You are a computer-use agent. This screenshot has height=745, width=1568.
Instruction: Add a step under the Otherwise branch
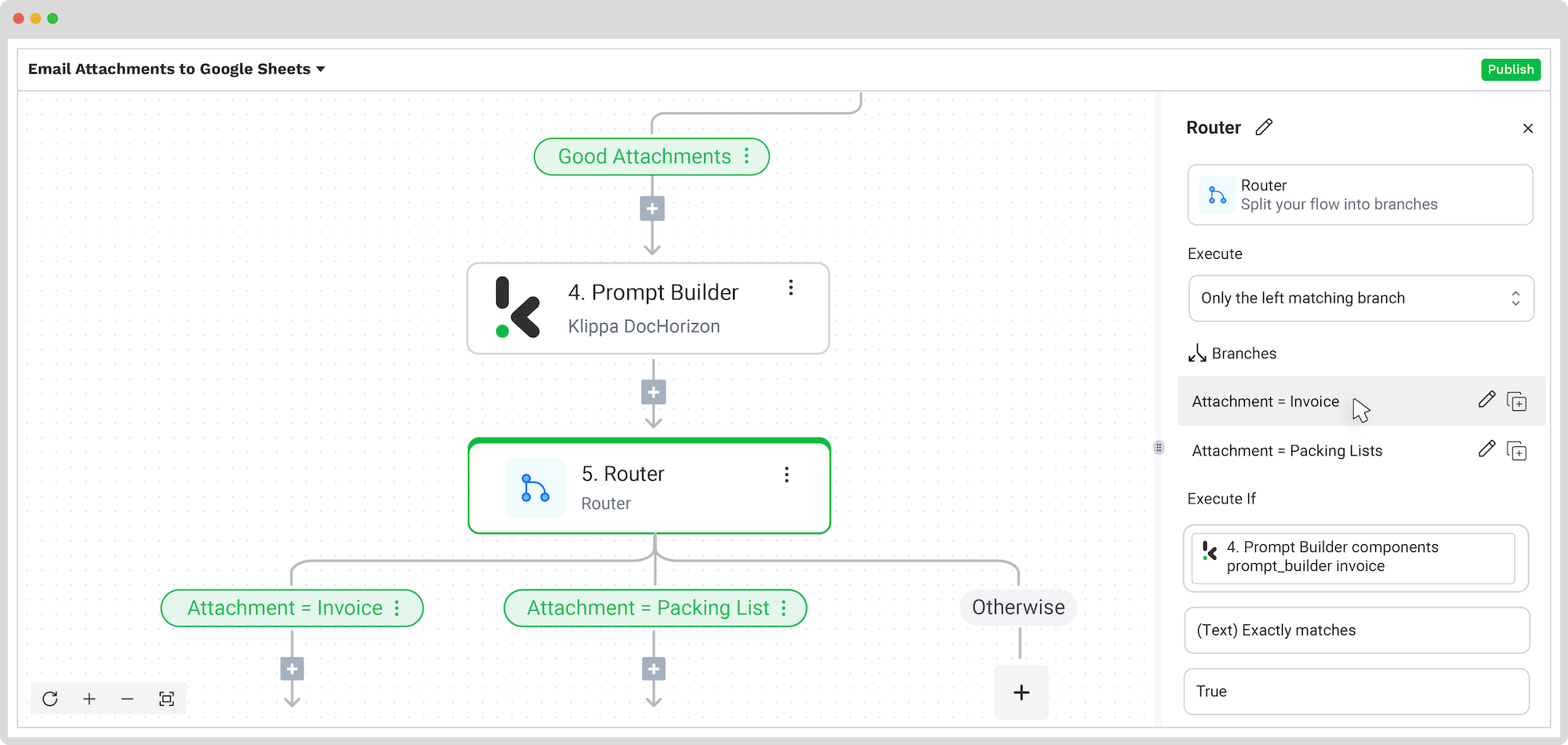pos(1022,692)
